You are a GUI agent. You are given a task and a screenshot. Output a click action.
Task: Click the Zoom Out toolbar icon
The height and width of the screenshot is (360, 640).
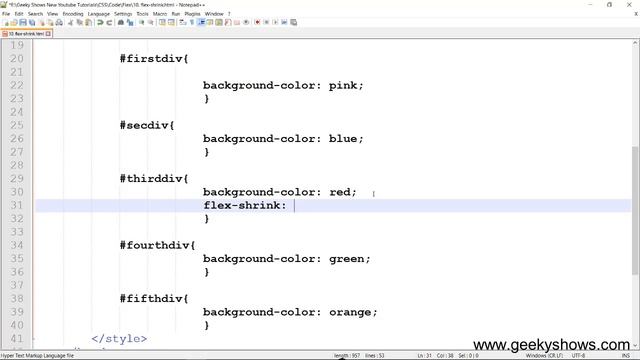pyautogui.click(x=151, y=22)
